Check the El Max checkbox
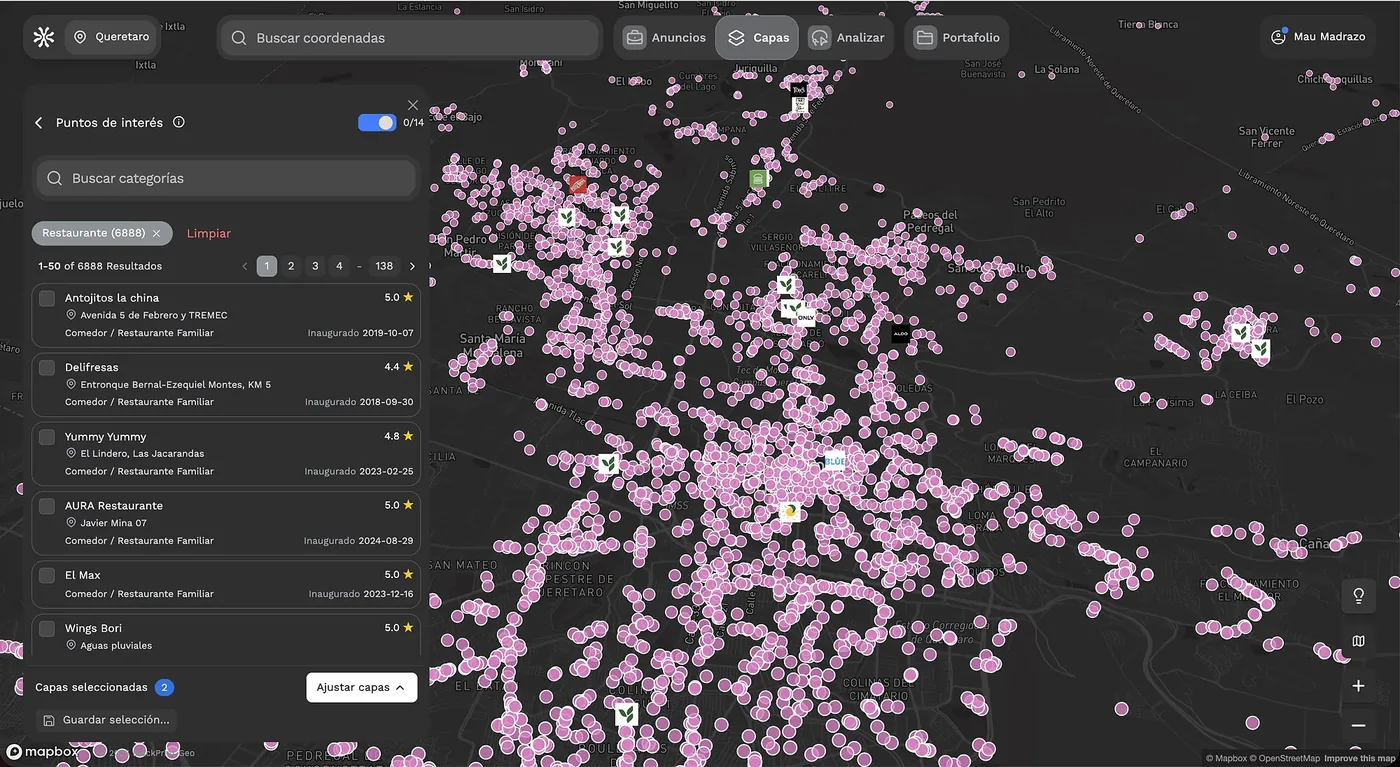 tap(47, 575)
